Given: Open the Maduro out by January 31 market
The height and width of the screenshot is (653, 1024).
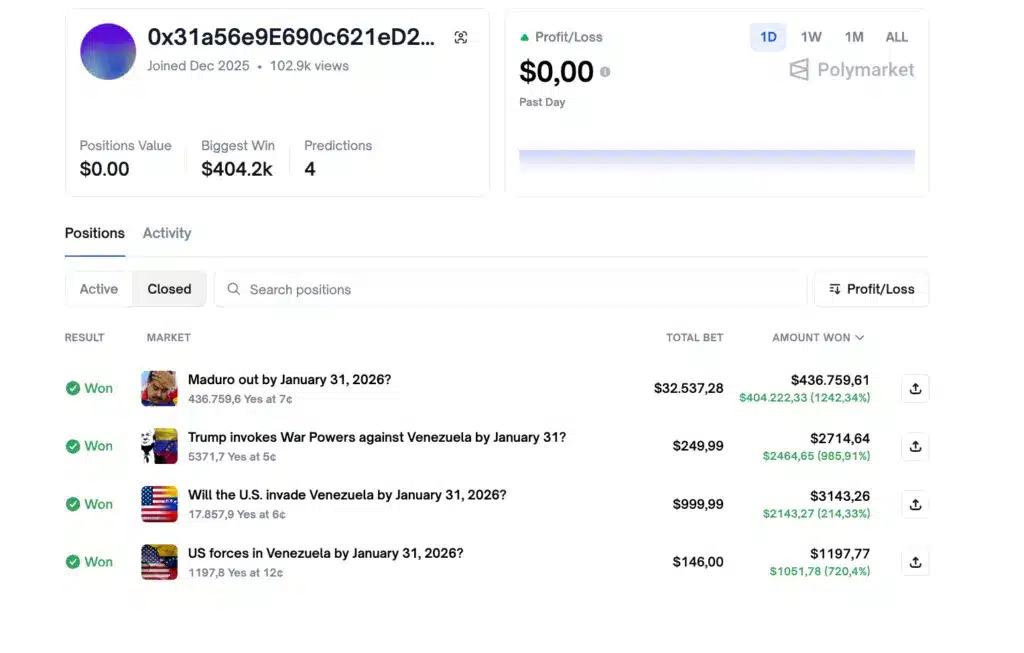Looking at the screenshot, I should click(x=289, y=380).
